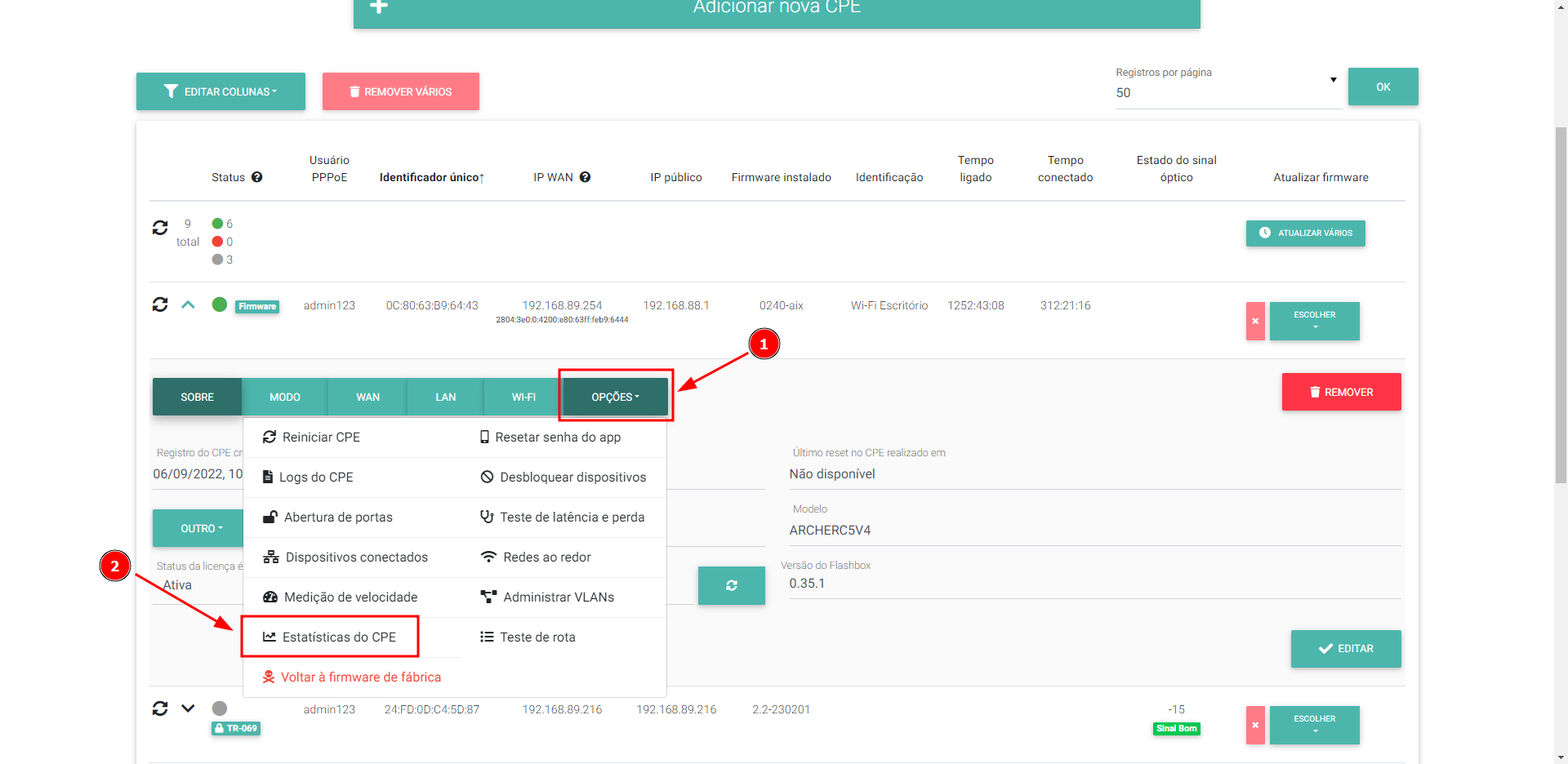Click red X button on first CPE row

click(1255, 321)
